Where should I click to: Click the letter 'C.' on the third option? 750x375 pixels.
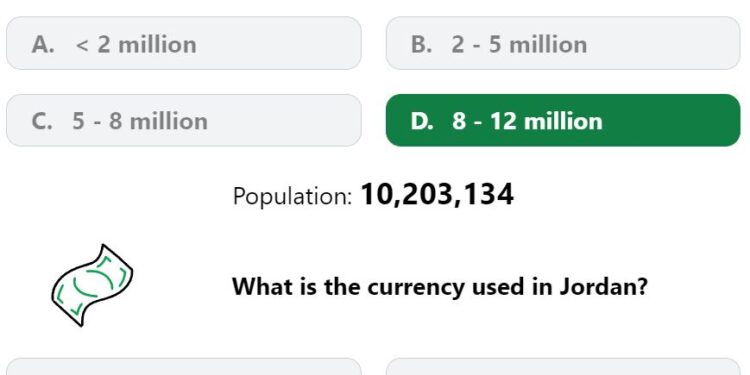42,121
